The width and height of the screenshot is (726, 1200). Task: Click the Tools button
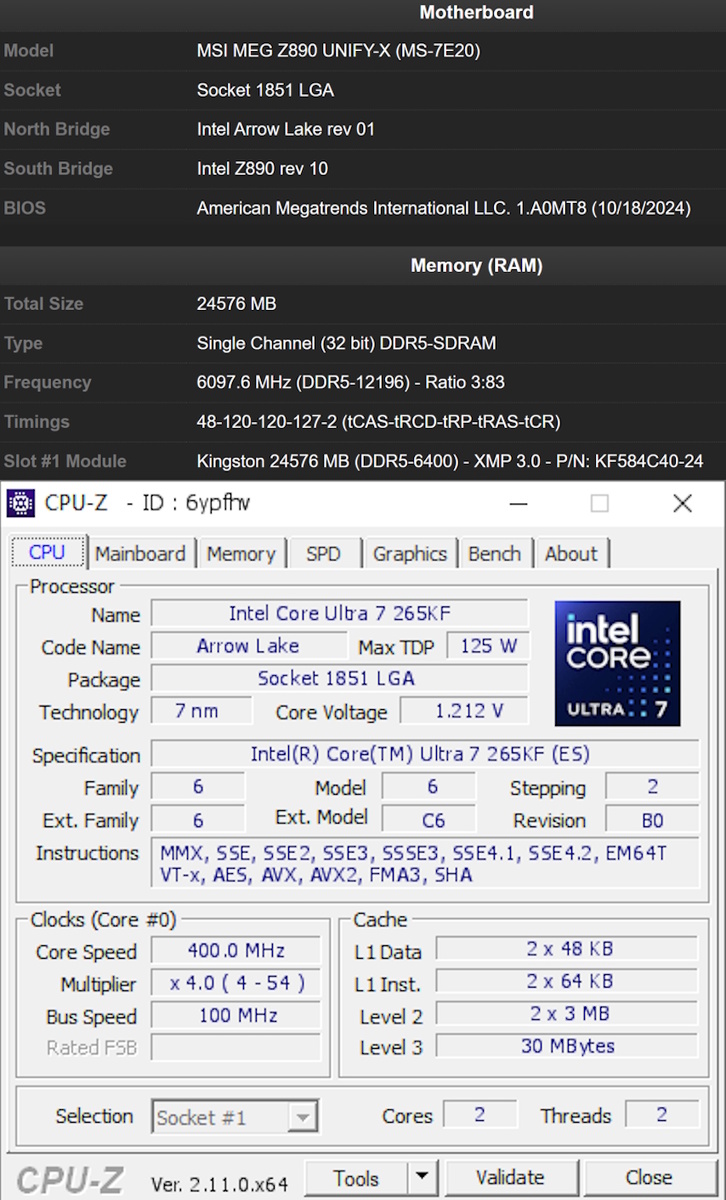[x=356, y=1178]
